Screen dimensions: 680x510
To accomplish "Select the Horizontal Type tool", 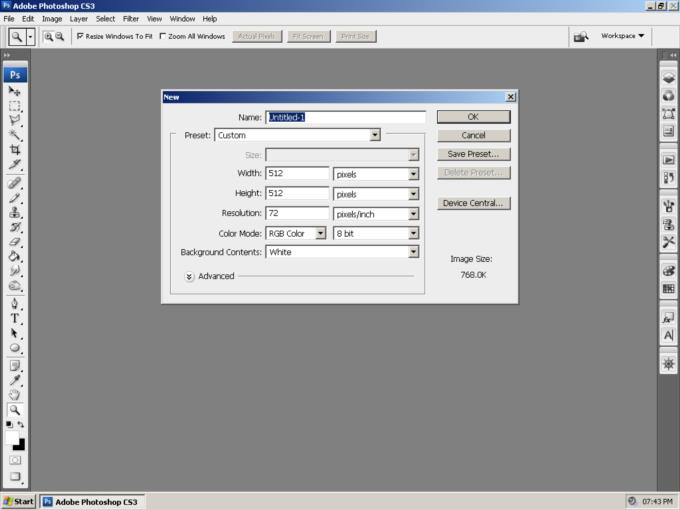I will (x=14, y=318).
